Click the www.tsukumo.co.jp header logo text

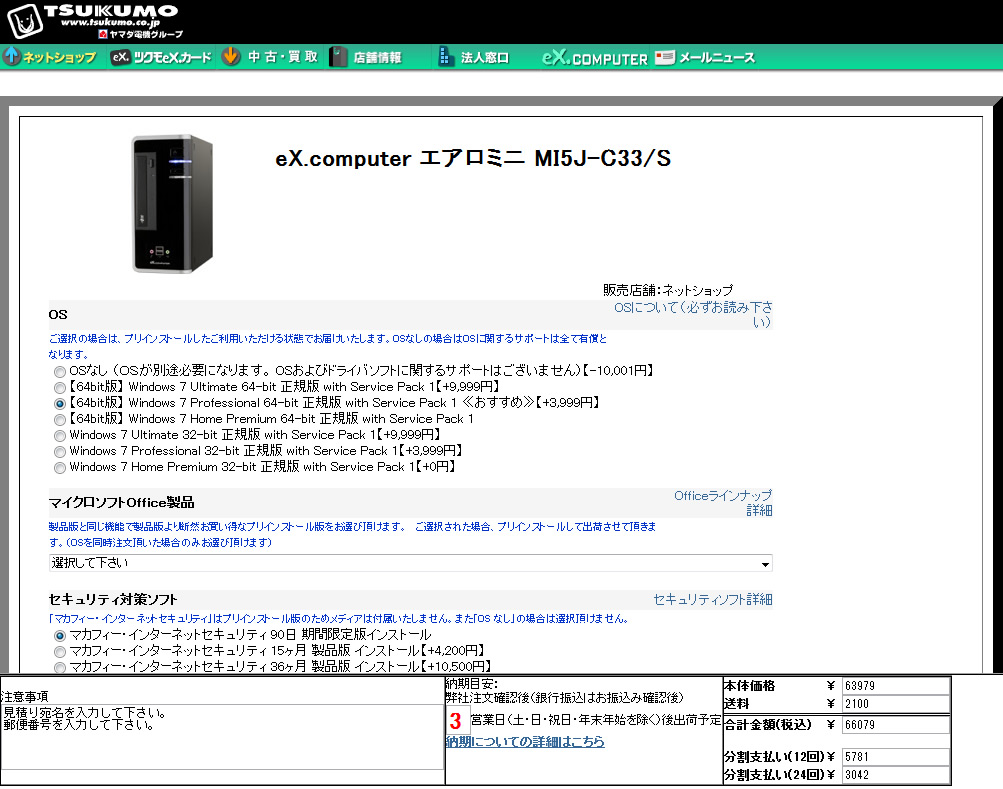[x=110, y=22]
